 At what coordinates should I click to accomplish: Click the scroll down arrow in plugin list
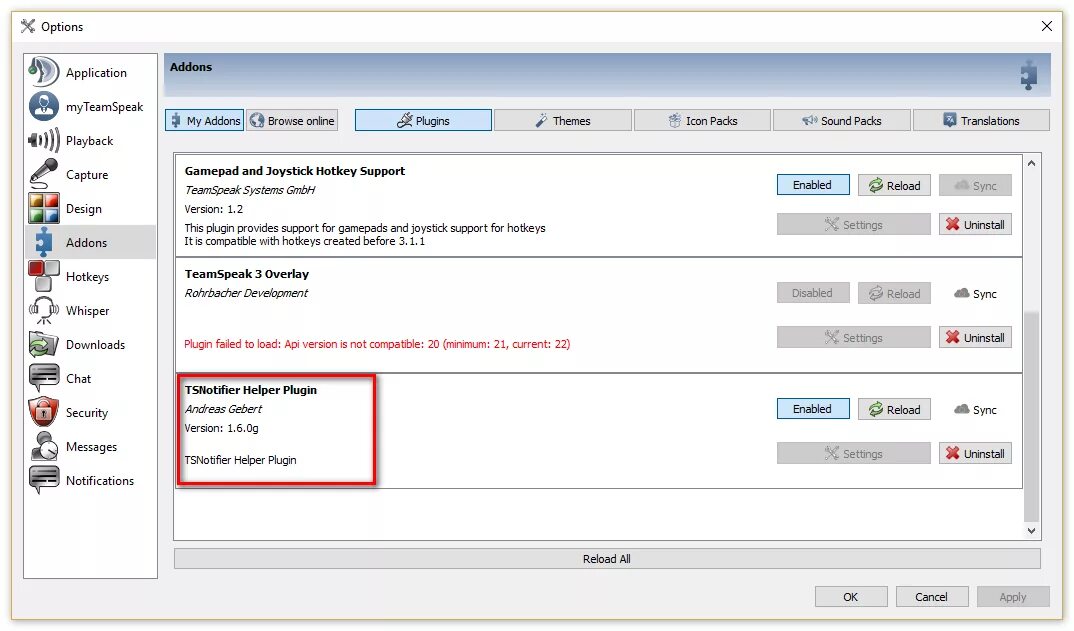(x=1032, y=530)
